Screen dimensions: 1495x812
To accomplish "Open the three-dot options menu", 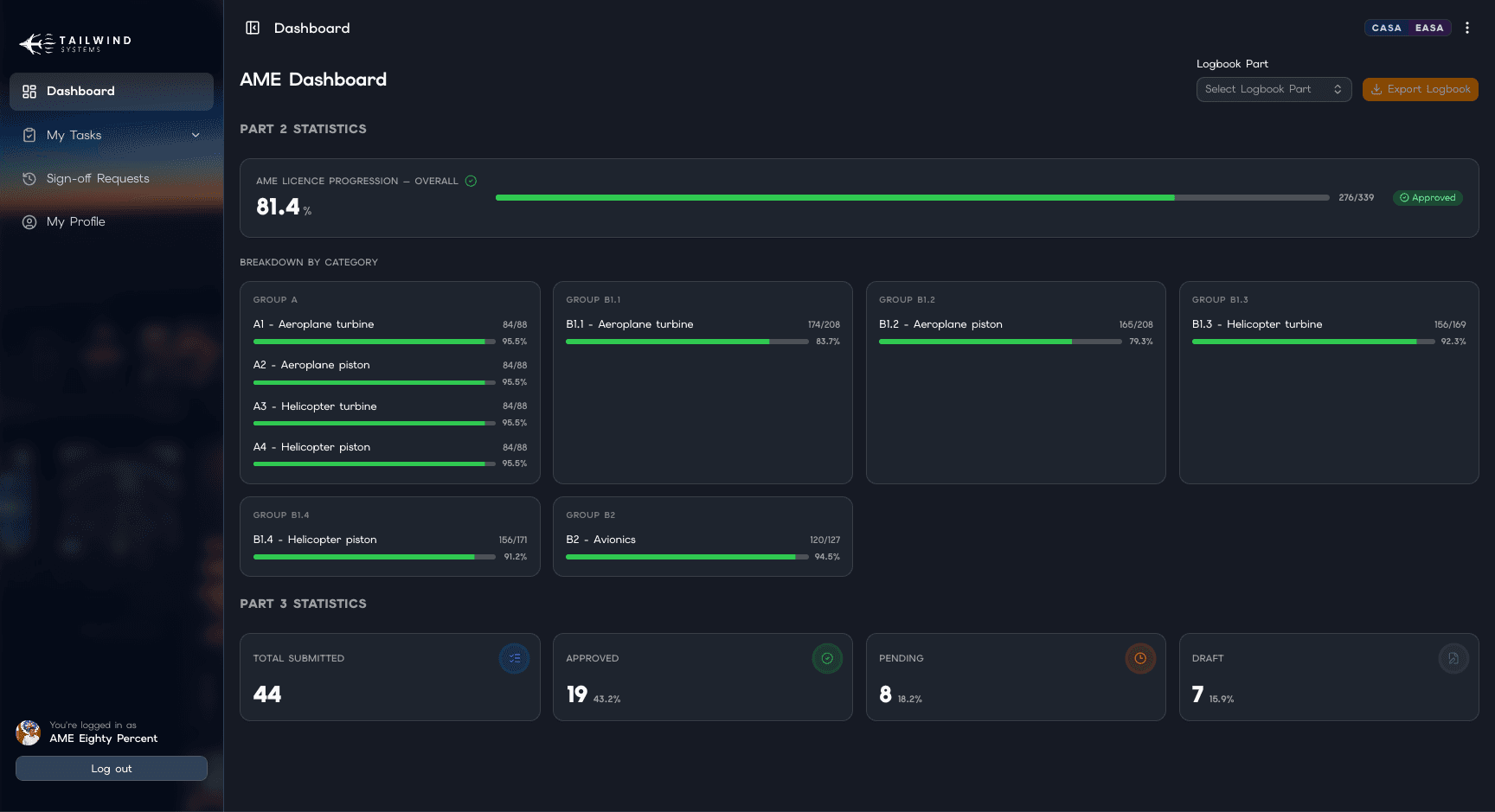I will point(1467,28).
